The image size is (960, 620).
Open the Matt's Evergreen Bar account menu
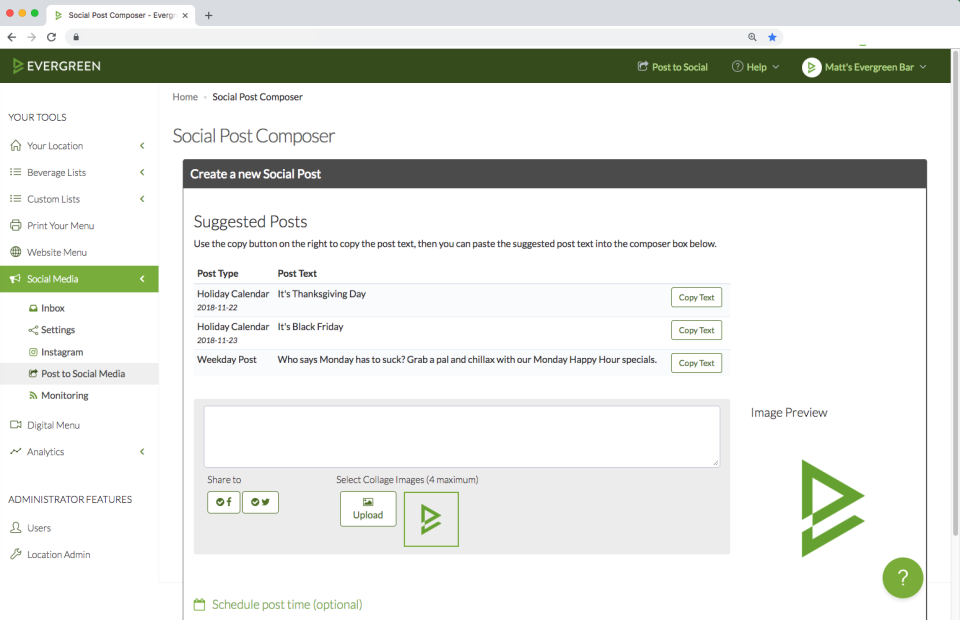[x=865, y=67]
